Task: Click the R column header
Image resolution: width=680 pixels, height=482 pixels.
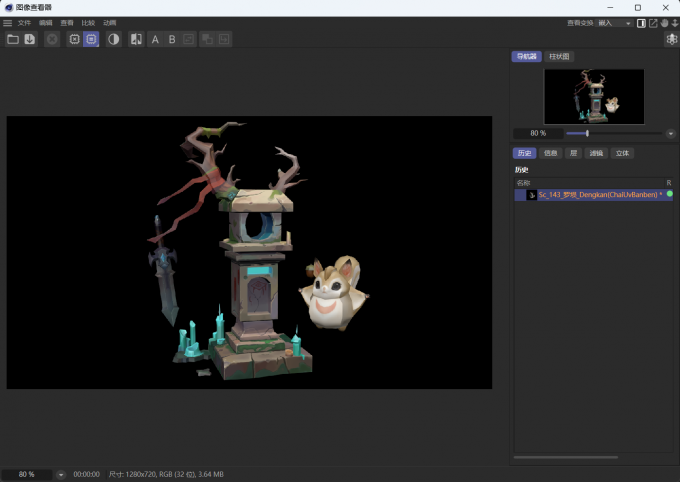Action: [669, 183]
